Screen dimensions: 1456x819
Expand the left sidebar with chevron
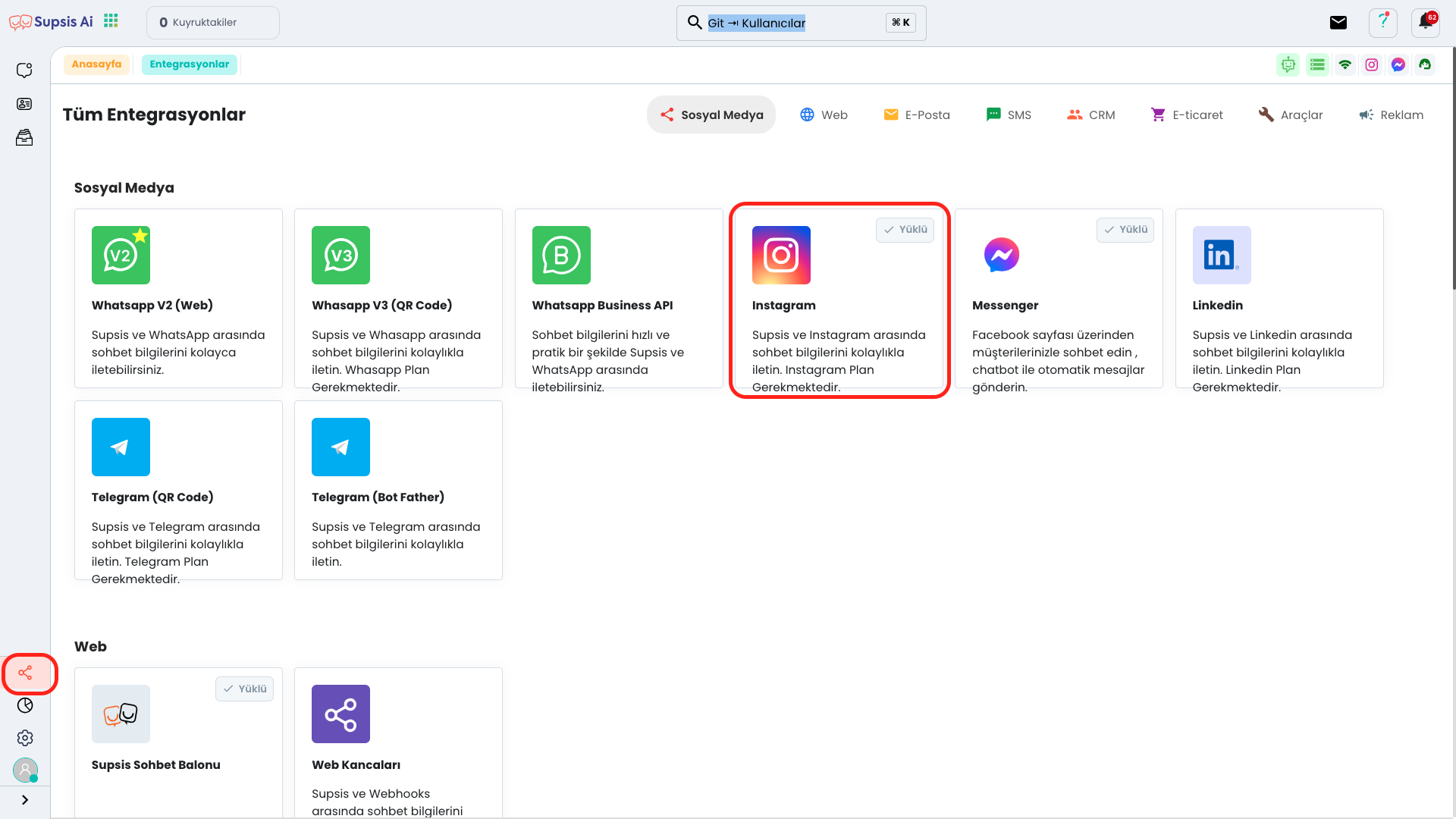25,800
